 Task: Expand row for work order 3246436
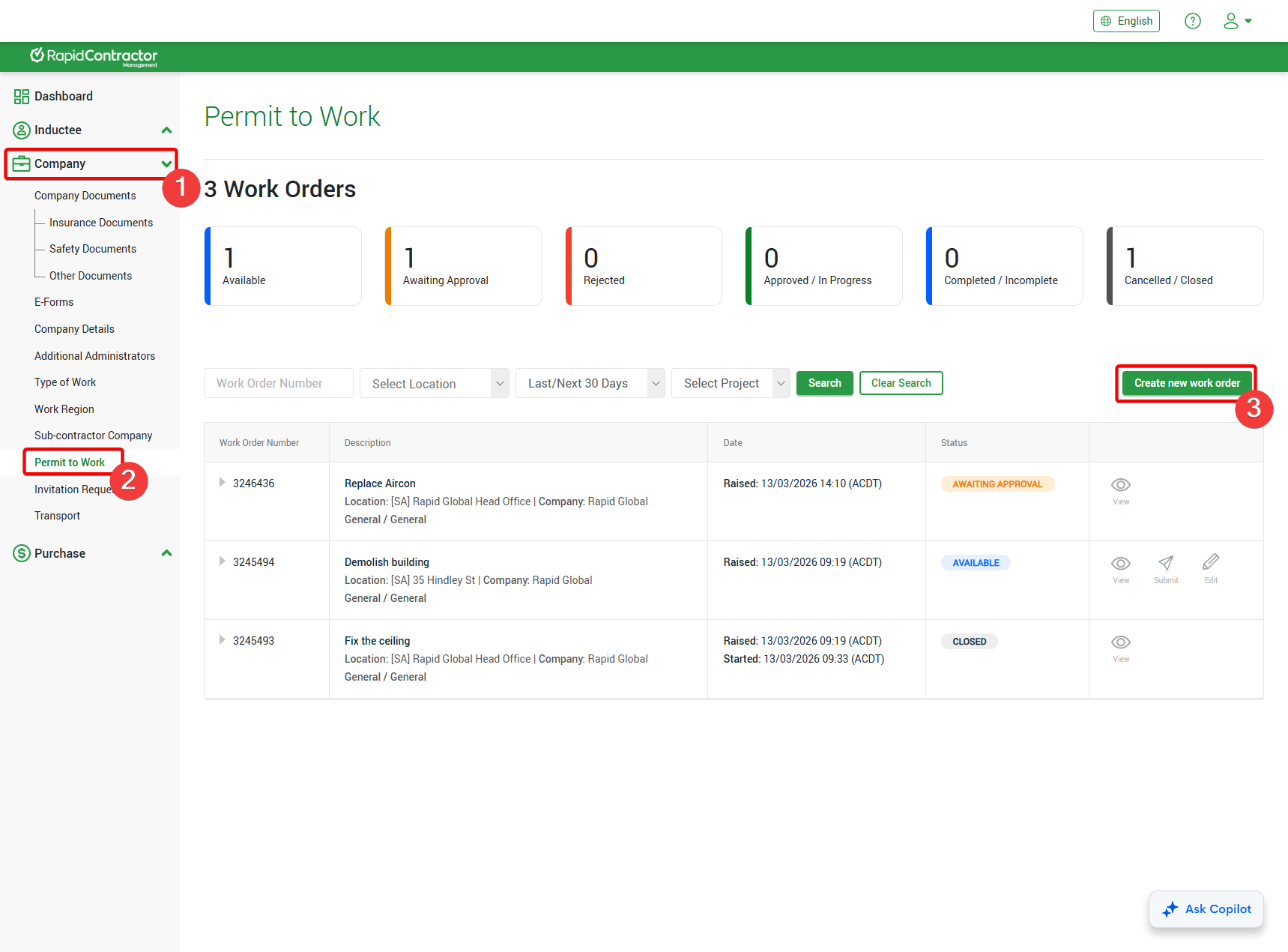tap(222, 483)
